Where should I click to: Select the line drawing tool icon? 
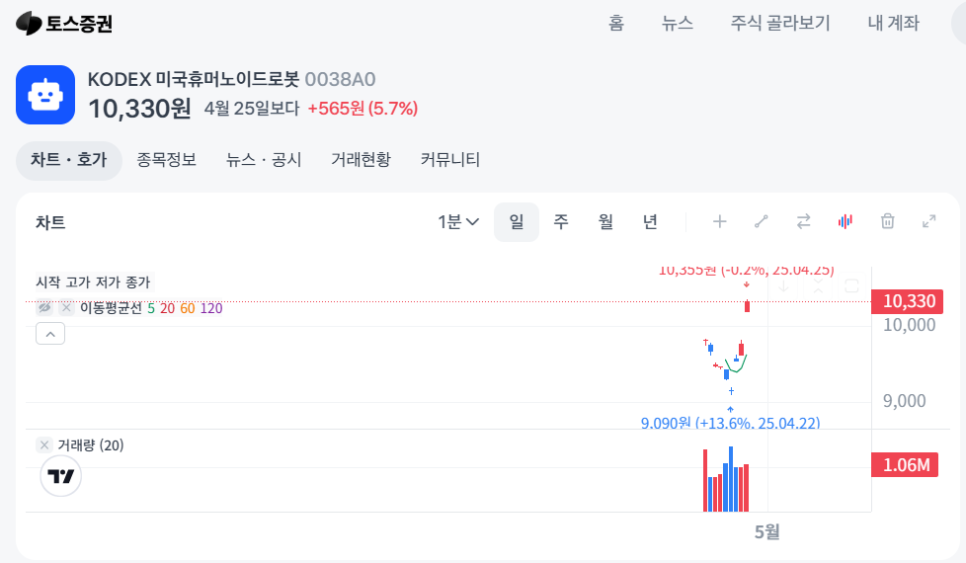tap(761, 221)
